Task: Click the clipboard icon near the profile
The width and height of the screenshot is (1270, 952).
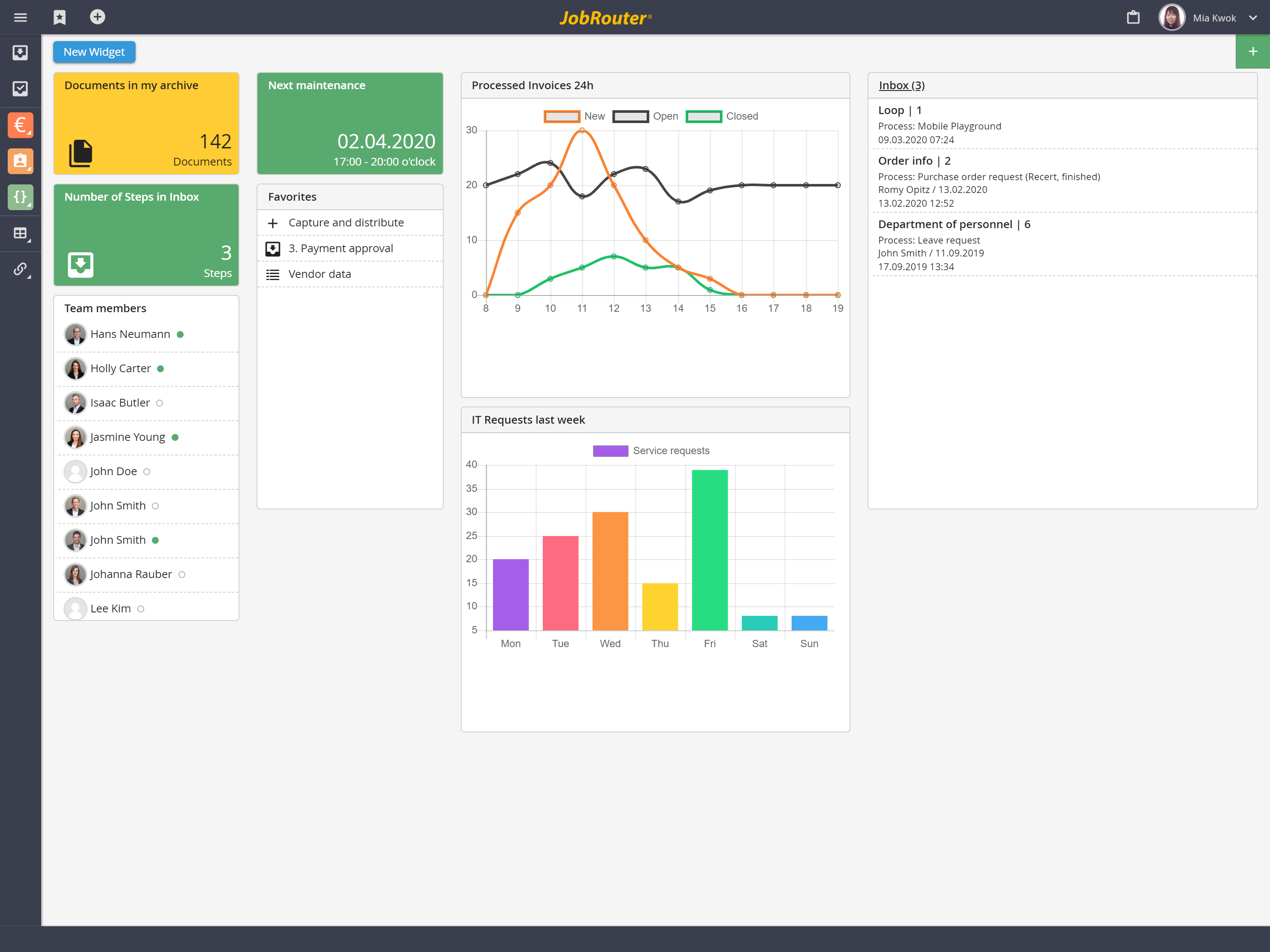Action: (1133, 17)
